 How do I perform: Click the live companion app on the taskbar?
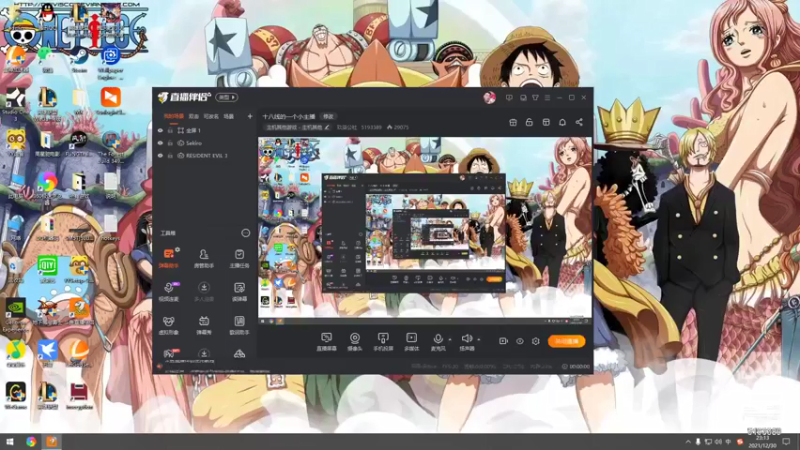coord(52,442)
